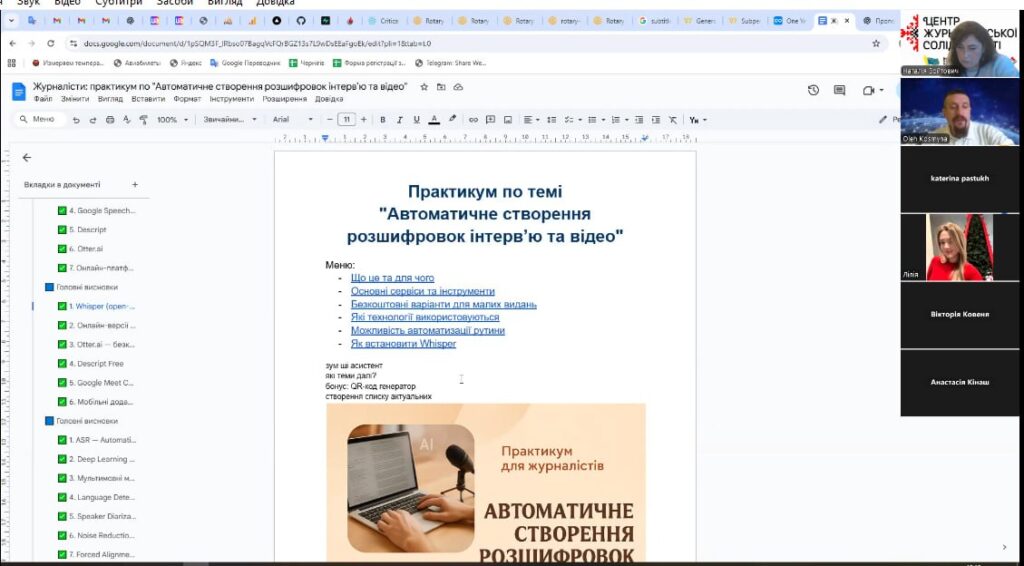Go back in browser
Image resolution: width=1024 pixels, height=566 pixels.
12,44
